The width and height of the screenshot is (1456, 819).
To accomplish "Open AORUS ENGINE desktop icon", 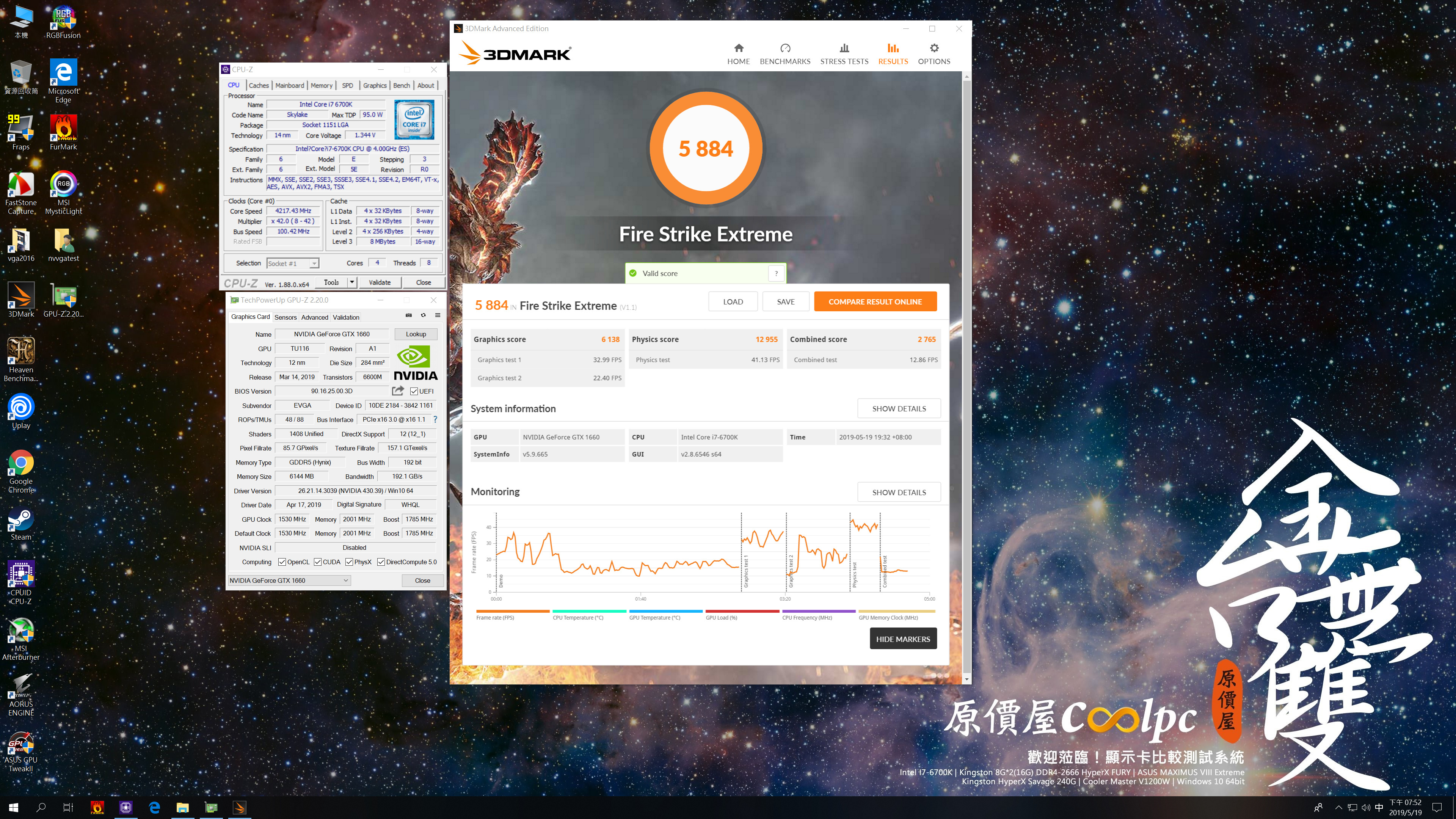I will click(21, 695).
